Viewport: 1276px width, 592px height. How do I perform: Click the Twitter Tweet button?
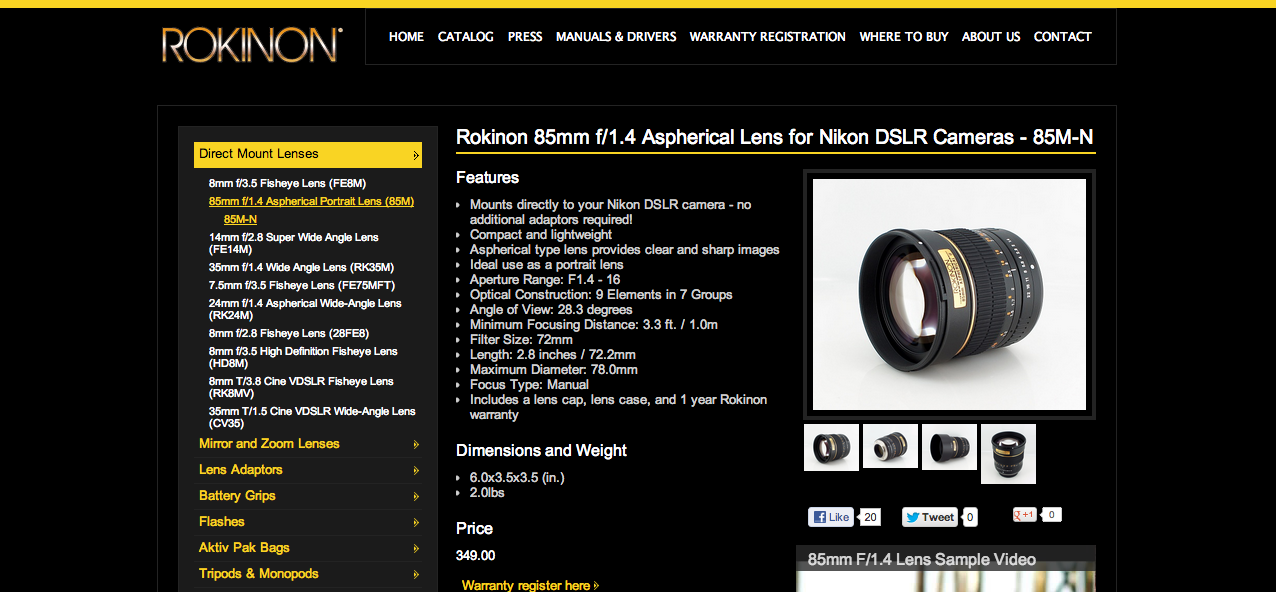click(930, 517)
